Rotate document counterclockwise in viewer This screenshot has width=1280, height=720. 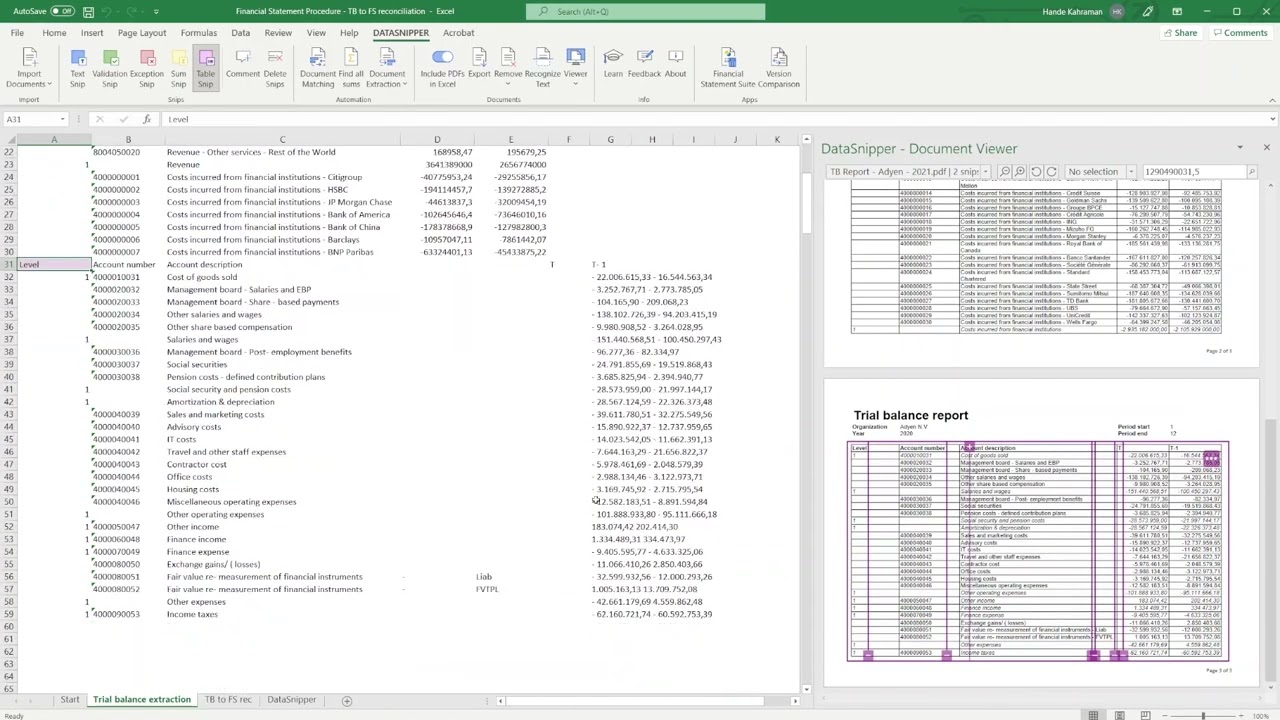[x=1036, y=172]
